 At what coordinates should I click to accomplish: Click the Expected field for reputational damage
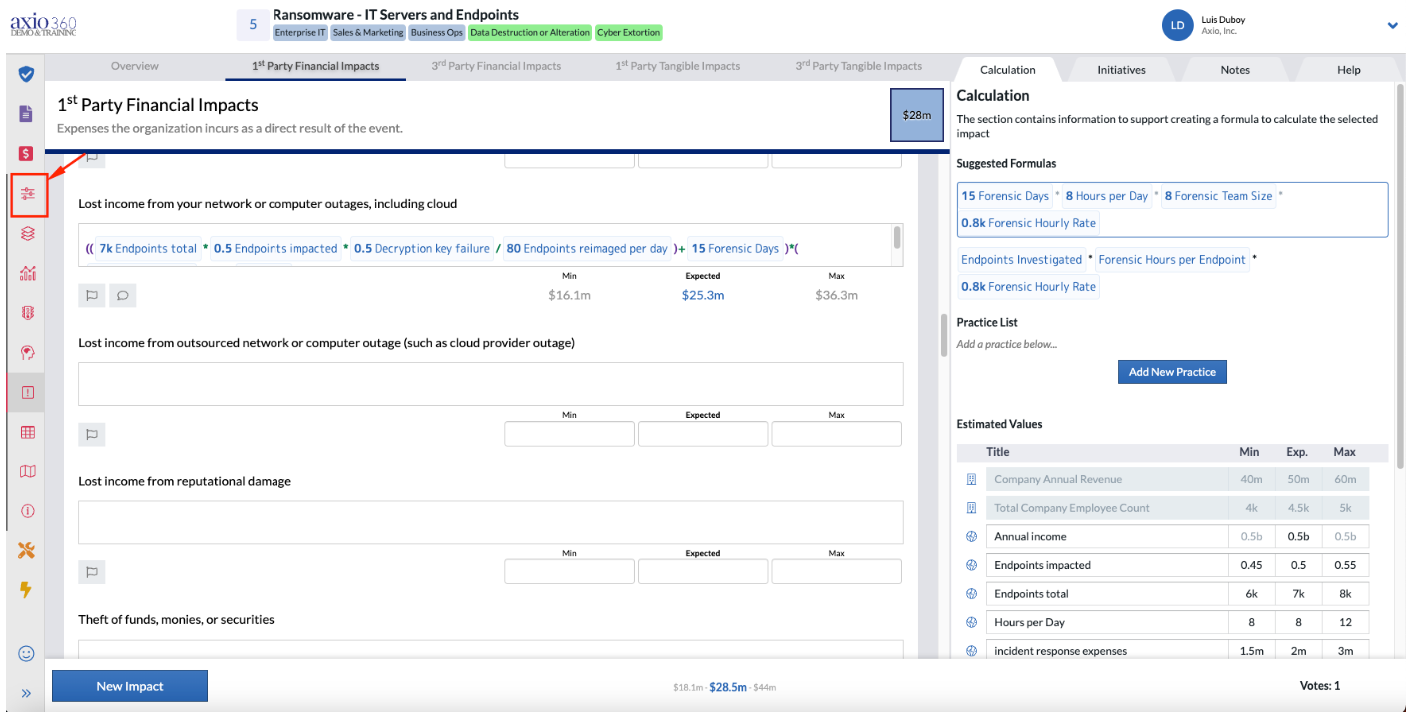(703, 572)
